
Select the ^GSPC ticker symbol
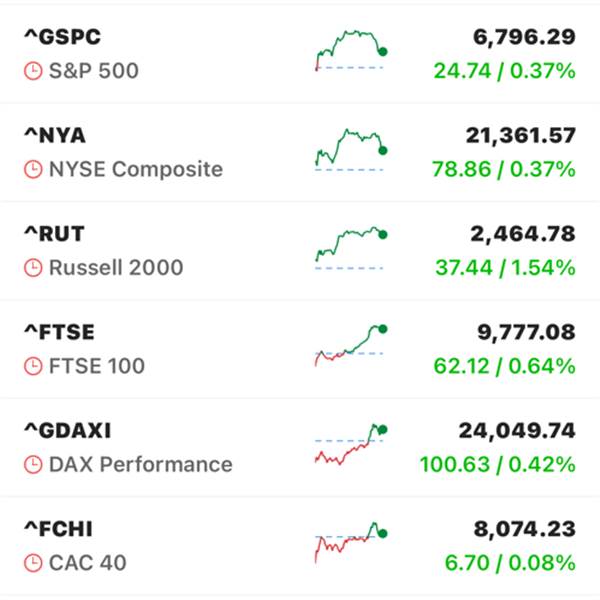point(62,38)
